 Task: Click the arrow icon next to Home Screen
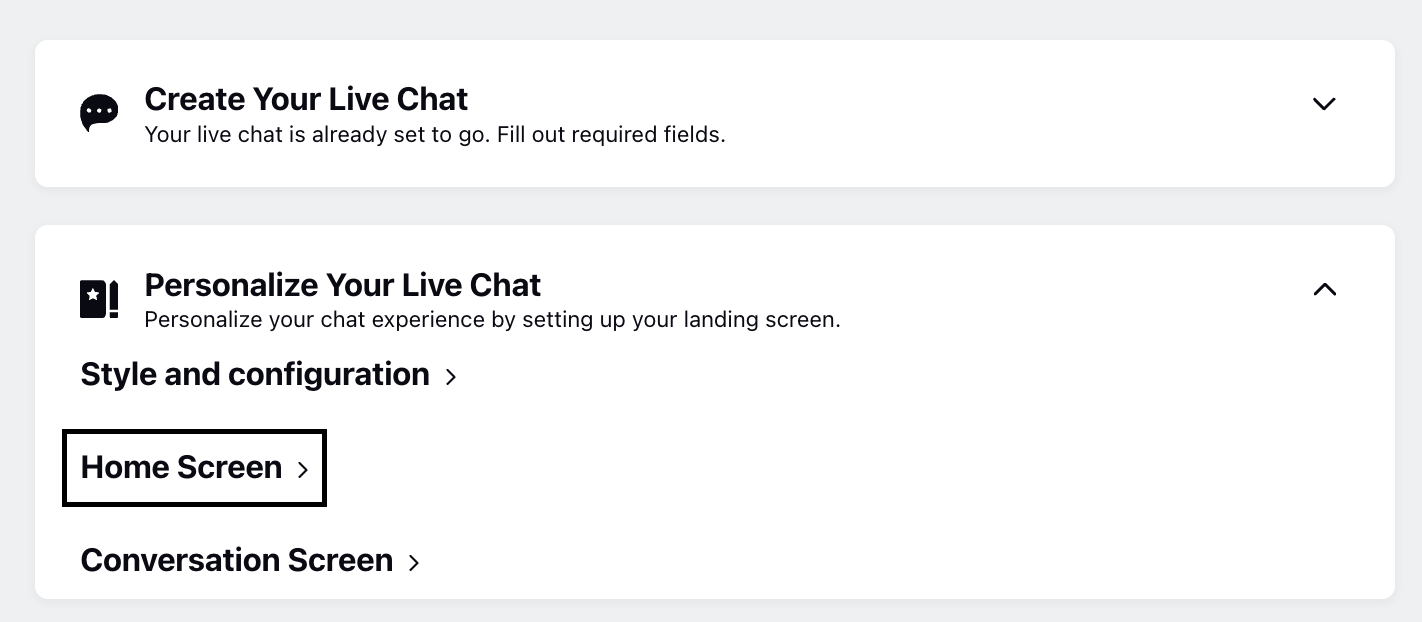[x=303, y=469]
